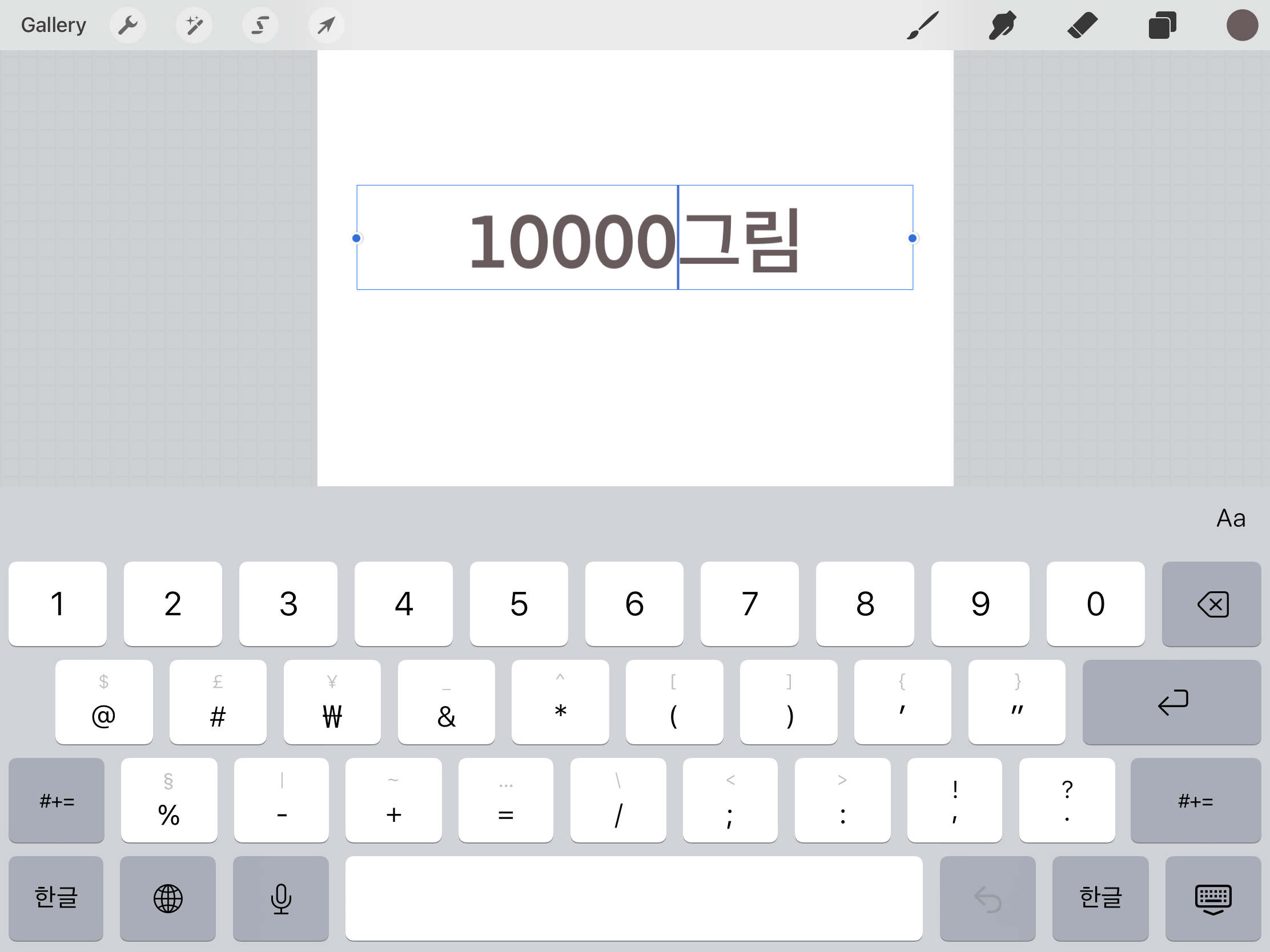Tap the right #+= symbols key
The width and height of the screenshot is (1270, 952).
(1196, 801)
